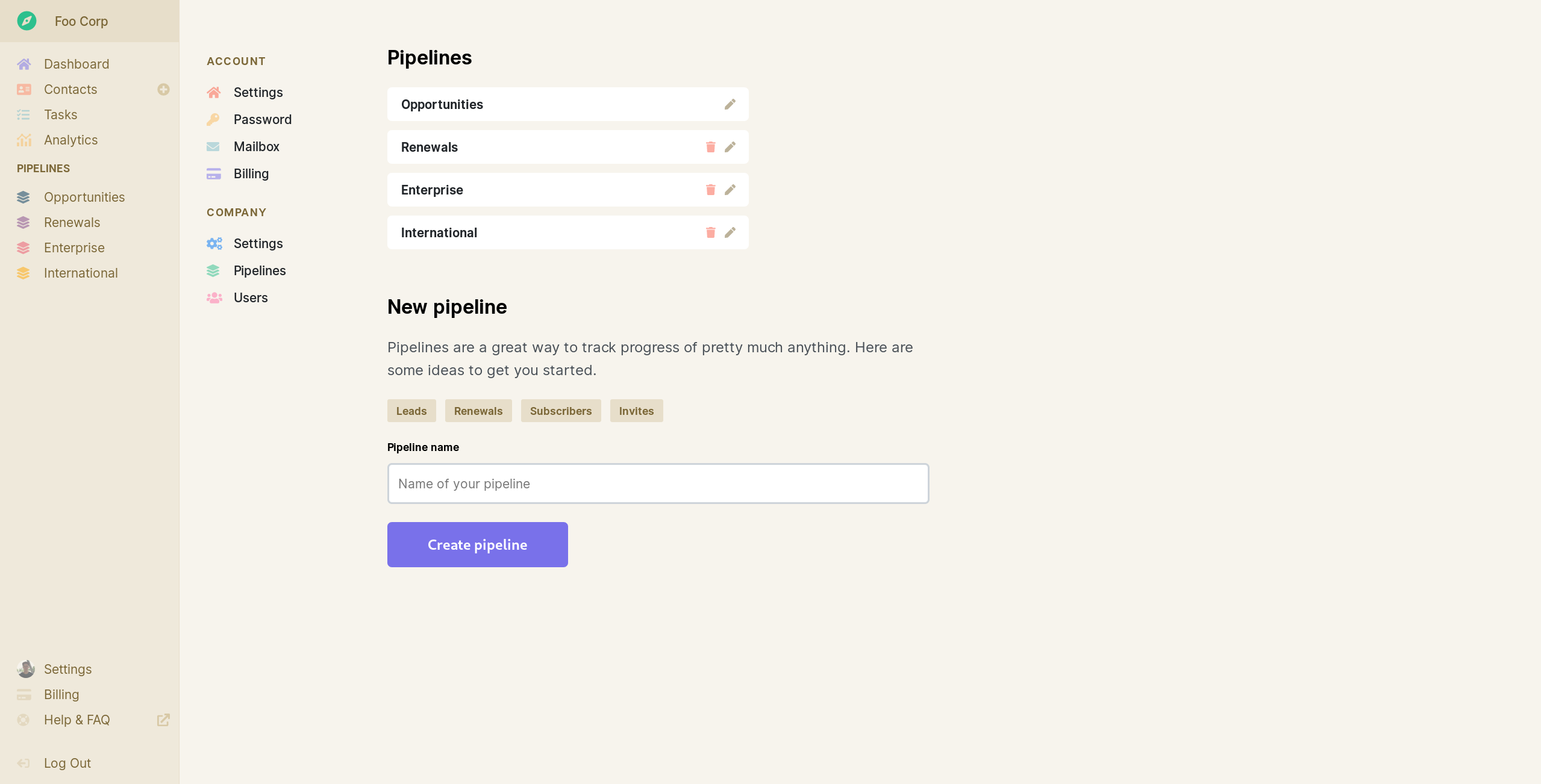This screenshot has width=1541, height=784.
Task: Select the Leads suggested pipeline name
Action: click(x=411, y=410)
